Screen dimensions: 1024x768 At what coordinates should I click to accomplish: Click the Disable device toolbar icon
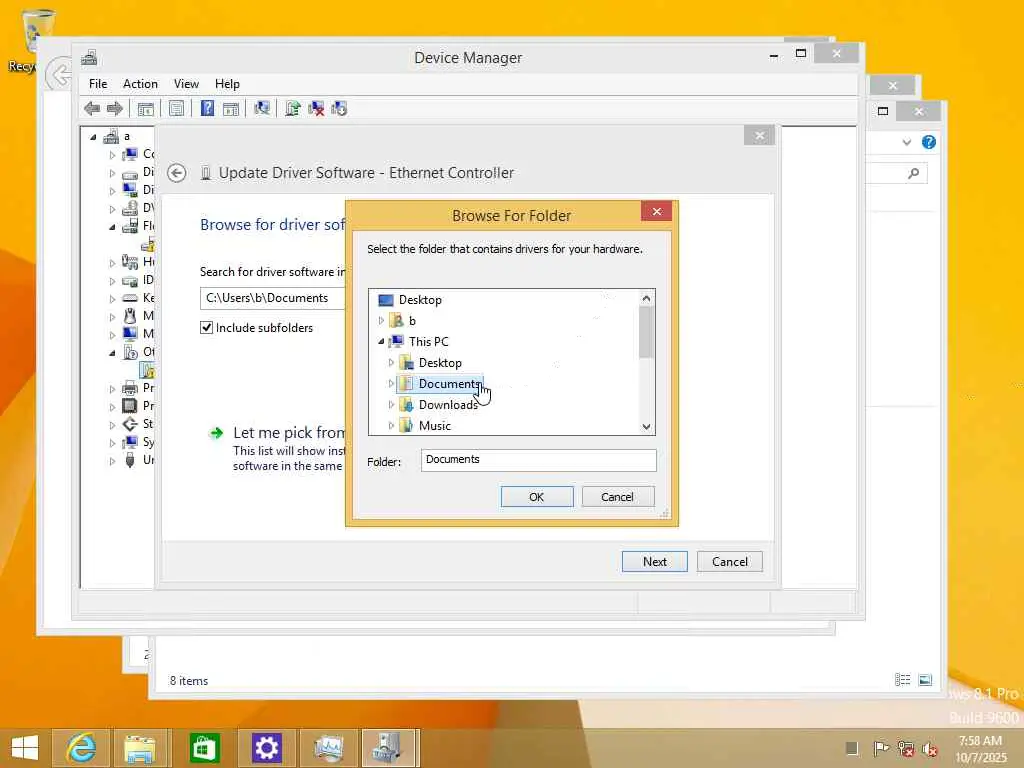pyautogui.click(x=339, y=108)
